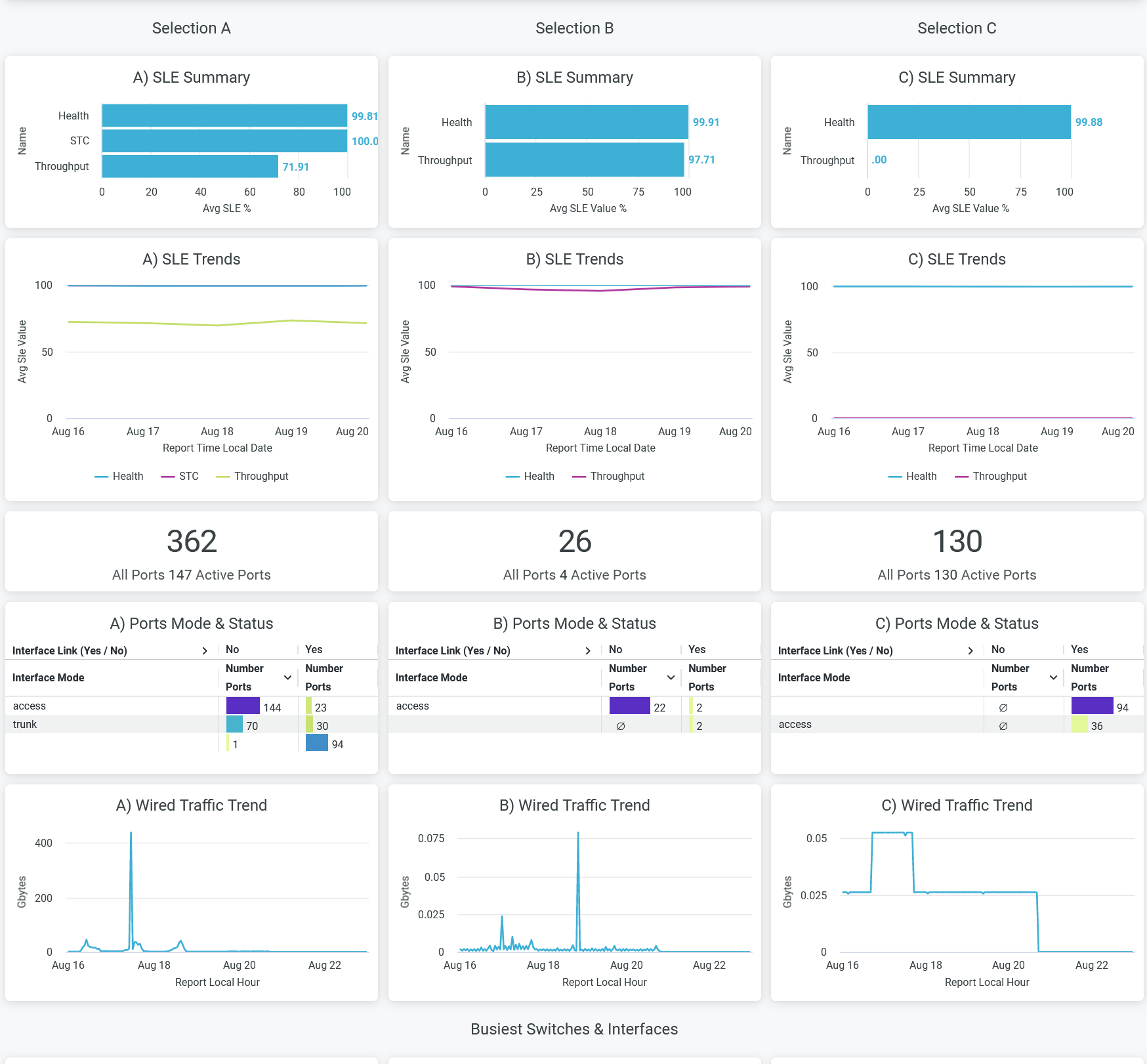The width and height of the screenshot is (1147, 1064).
Task: Select the trunk row label in A) Ports Mode
Action: coord(25,724)
